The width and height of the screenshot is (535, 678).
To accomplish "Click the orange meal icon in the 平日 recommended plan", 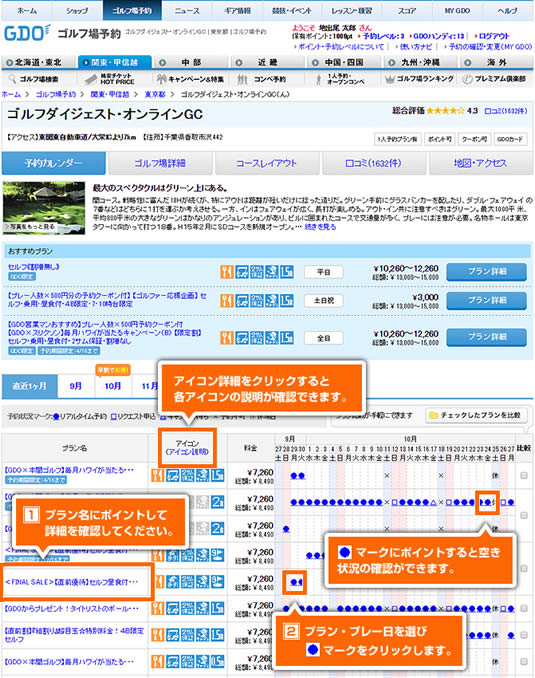I will tap(227, 272).
